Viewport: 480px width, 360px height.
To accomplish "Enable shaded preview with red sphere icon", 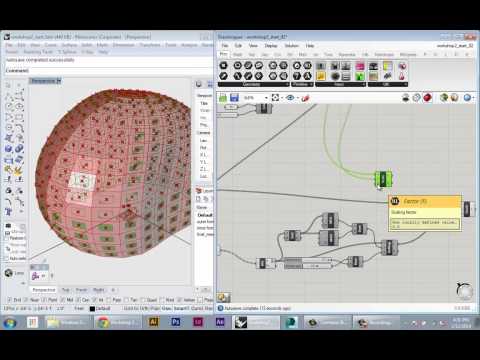I will 427,98.
